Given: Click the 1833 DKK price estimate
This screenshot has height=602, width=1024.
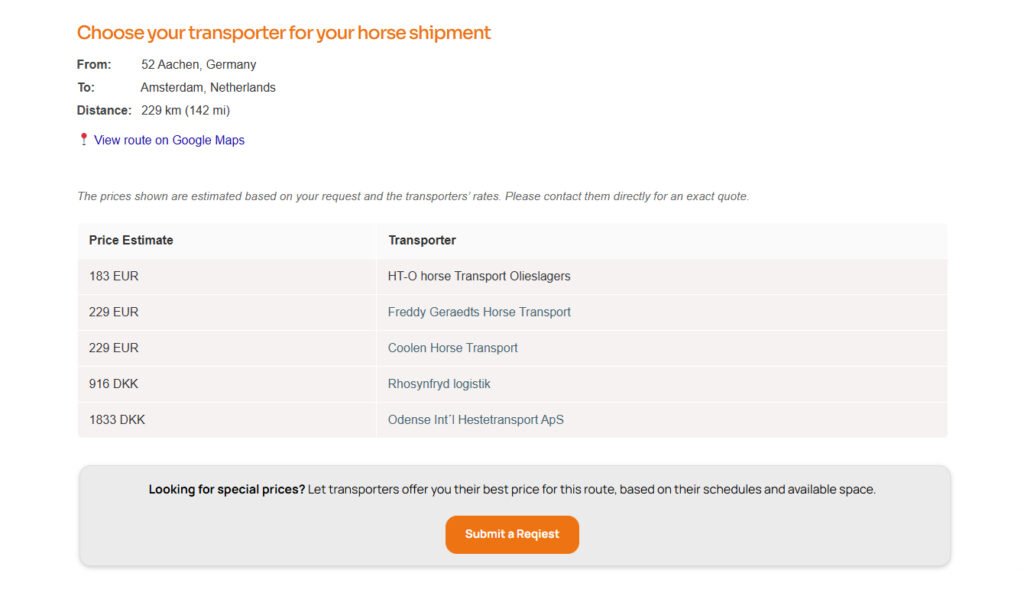Looking at the screenshot, I should (117, 420).
